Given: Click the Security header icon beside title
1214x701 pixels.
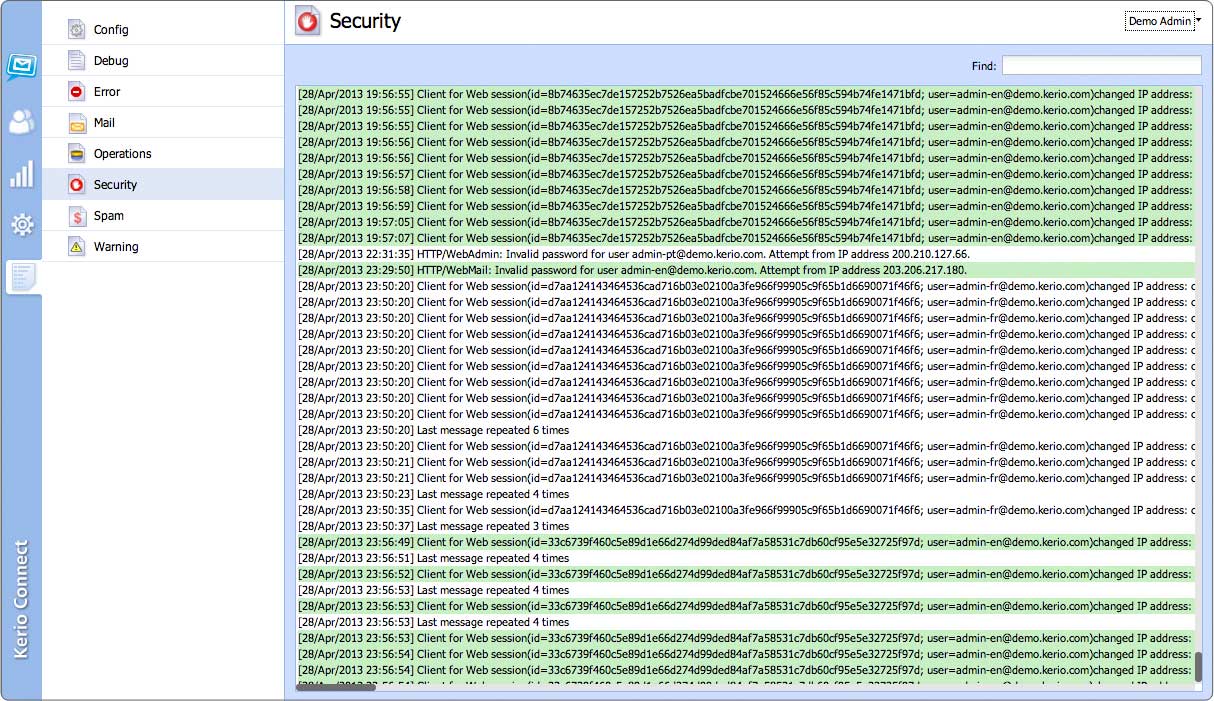Looking at the screenshot, I should [308, 21].
